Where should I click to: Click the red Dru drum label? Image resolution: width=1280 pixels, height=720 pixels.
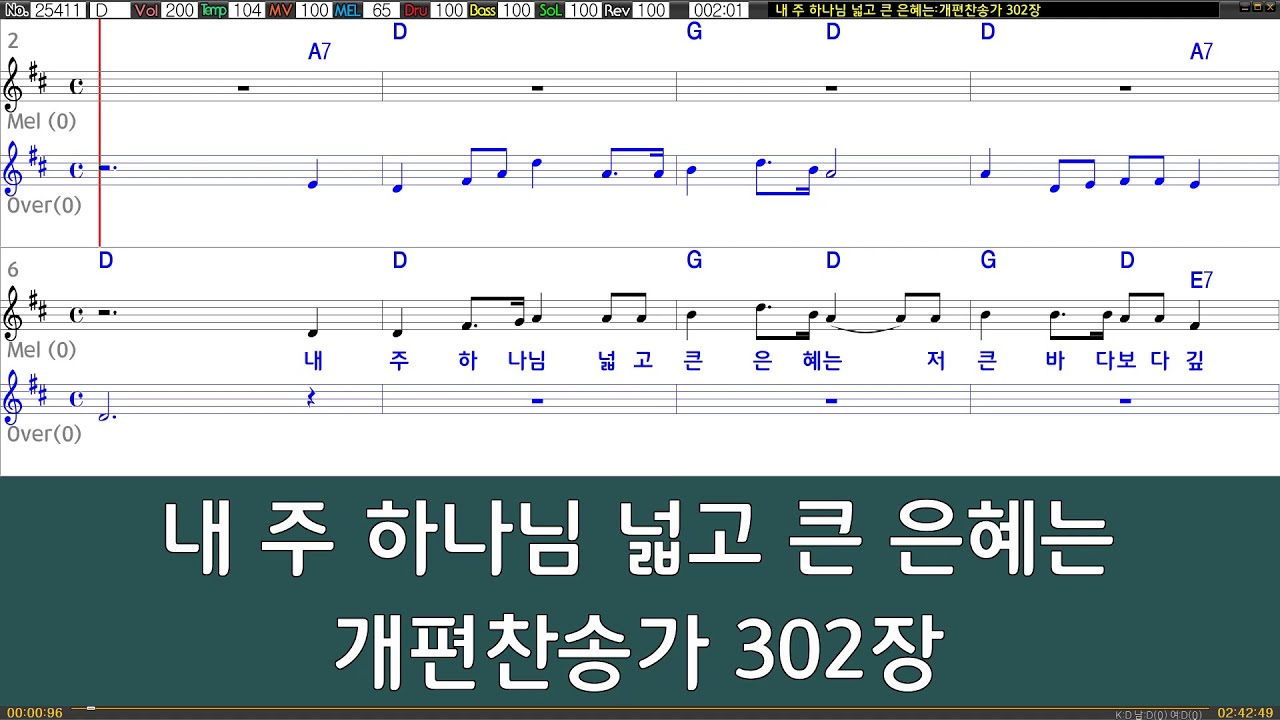415,10
